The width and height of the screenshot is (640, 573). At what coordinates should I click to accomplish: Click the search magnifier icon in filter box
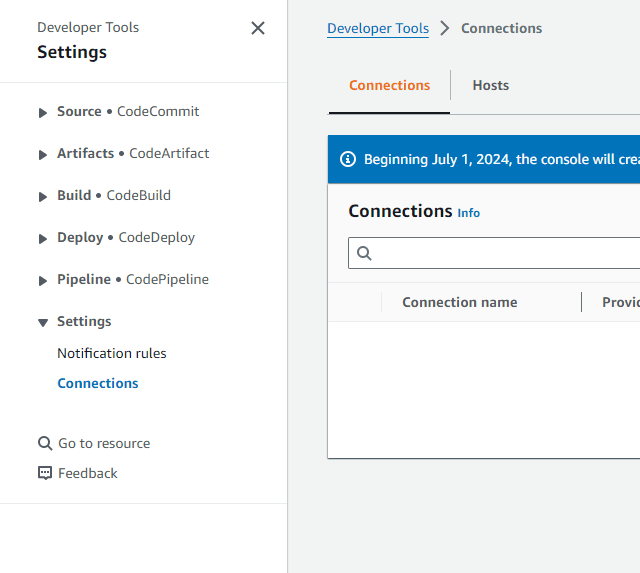(364, 253)
